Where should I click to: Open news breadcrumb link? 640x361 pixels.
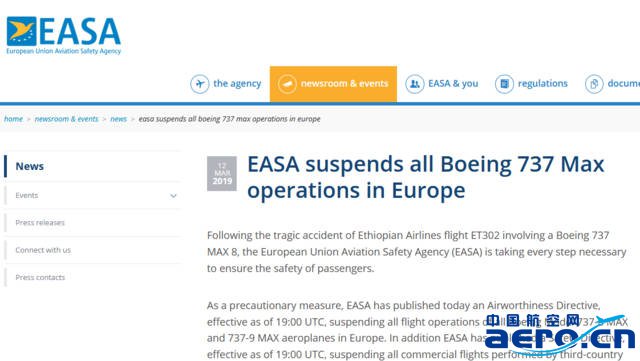point(118,119)
